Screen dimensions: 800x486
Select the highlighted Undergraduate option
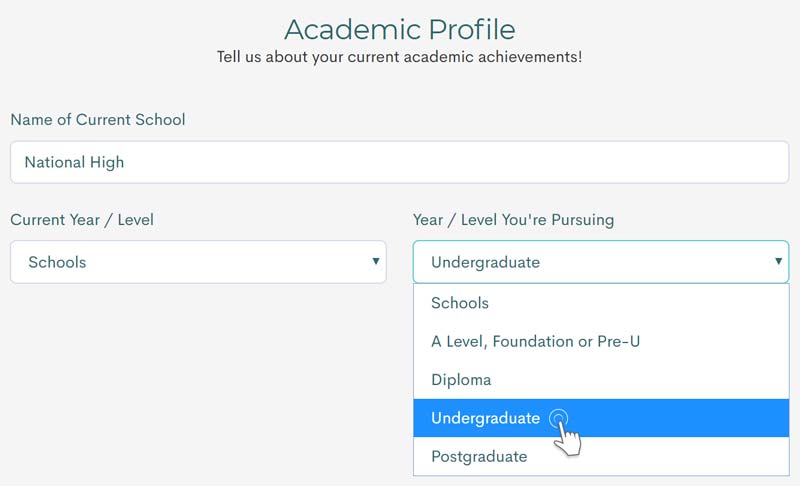(x=601, y=418)
